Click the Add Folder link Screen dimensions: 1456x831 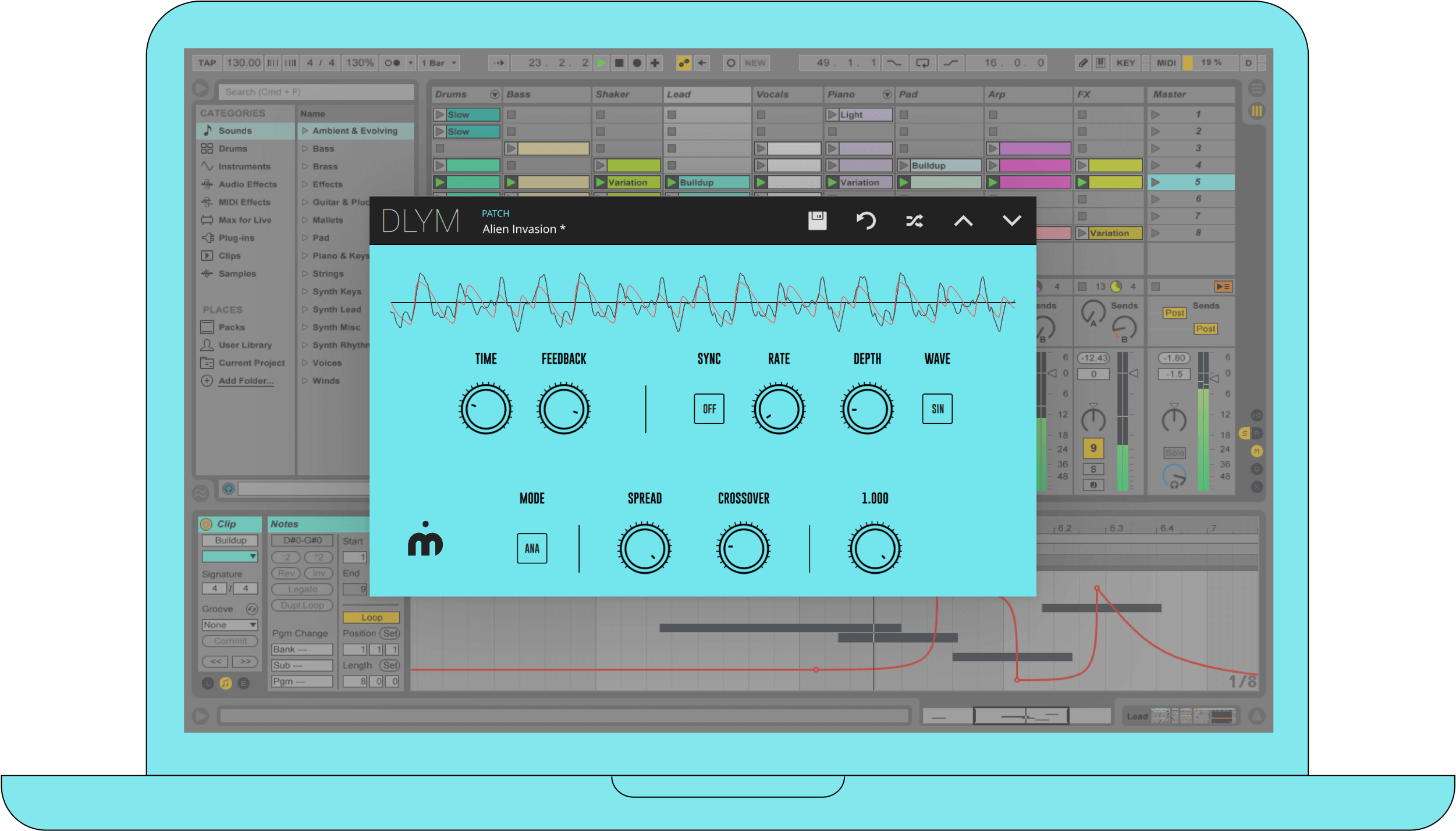[x=246, y=381]
